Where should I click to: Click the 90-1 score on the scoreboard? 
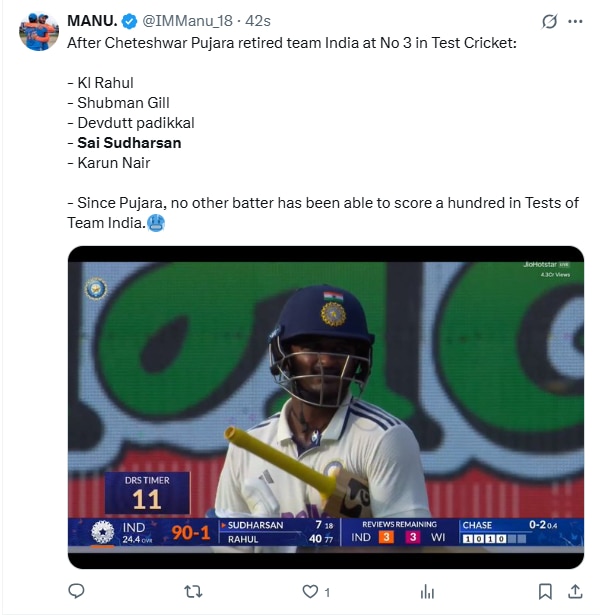pyautogui.click(x=189, y=533)
